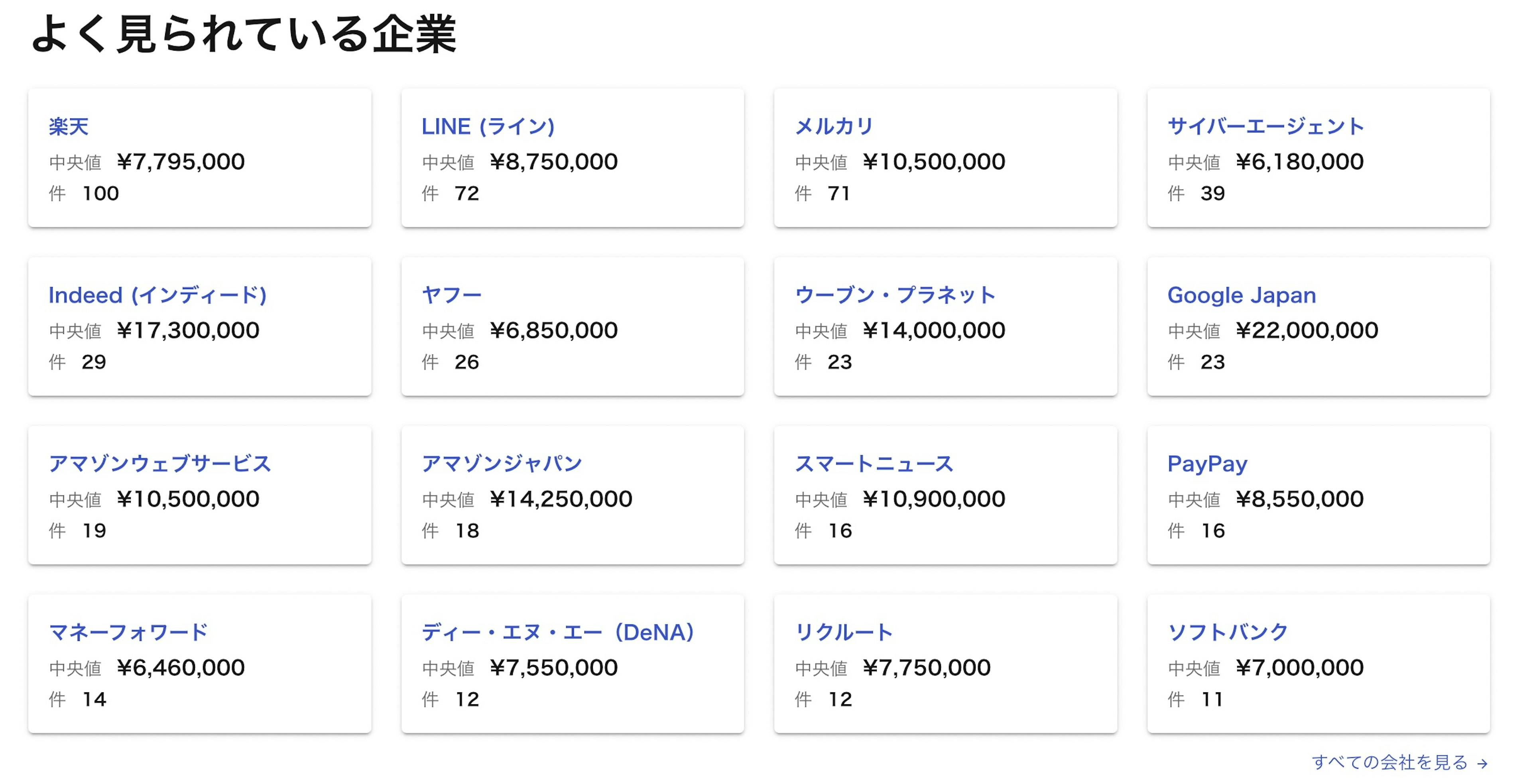Open アマゾンウェブサービス company link
The height and width of the screenshot is (784, 1531).
pyautogui.click(x=160, y=464)
